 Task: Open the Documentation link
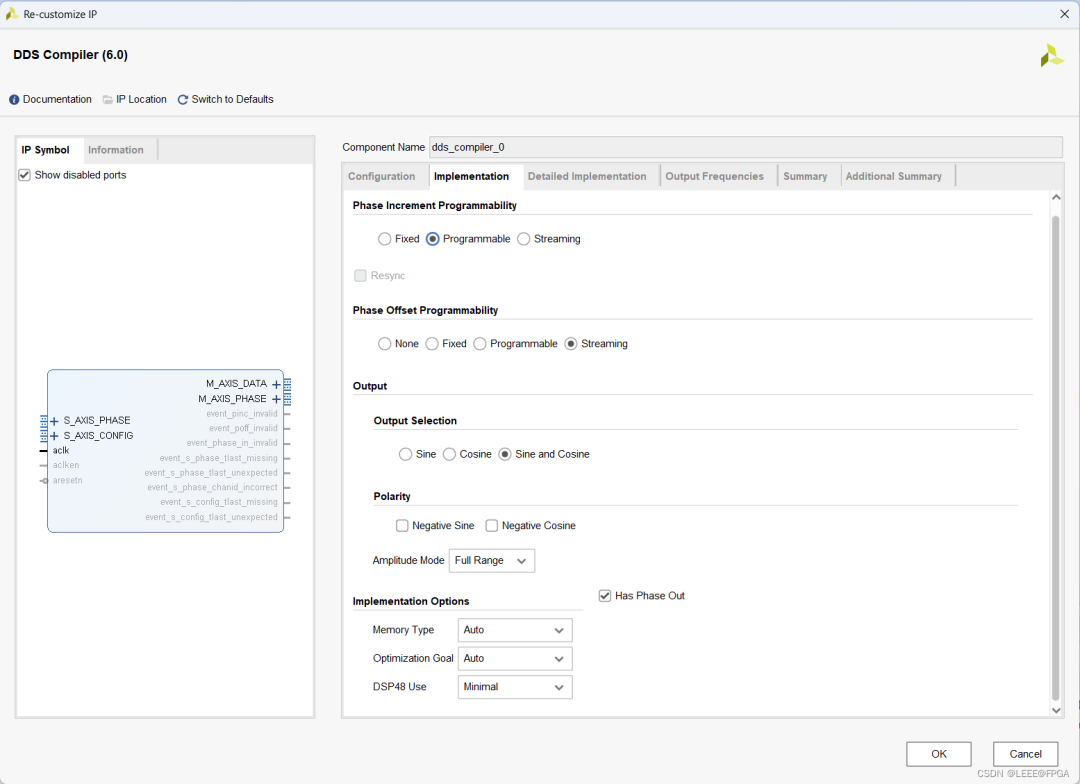(57, 100)
